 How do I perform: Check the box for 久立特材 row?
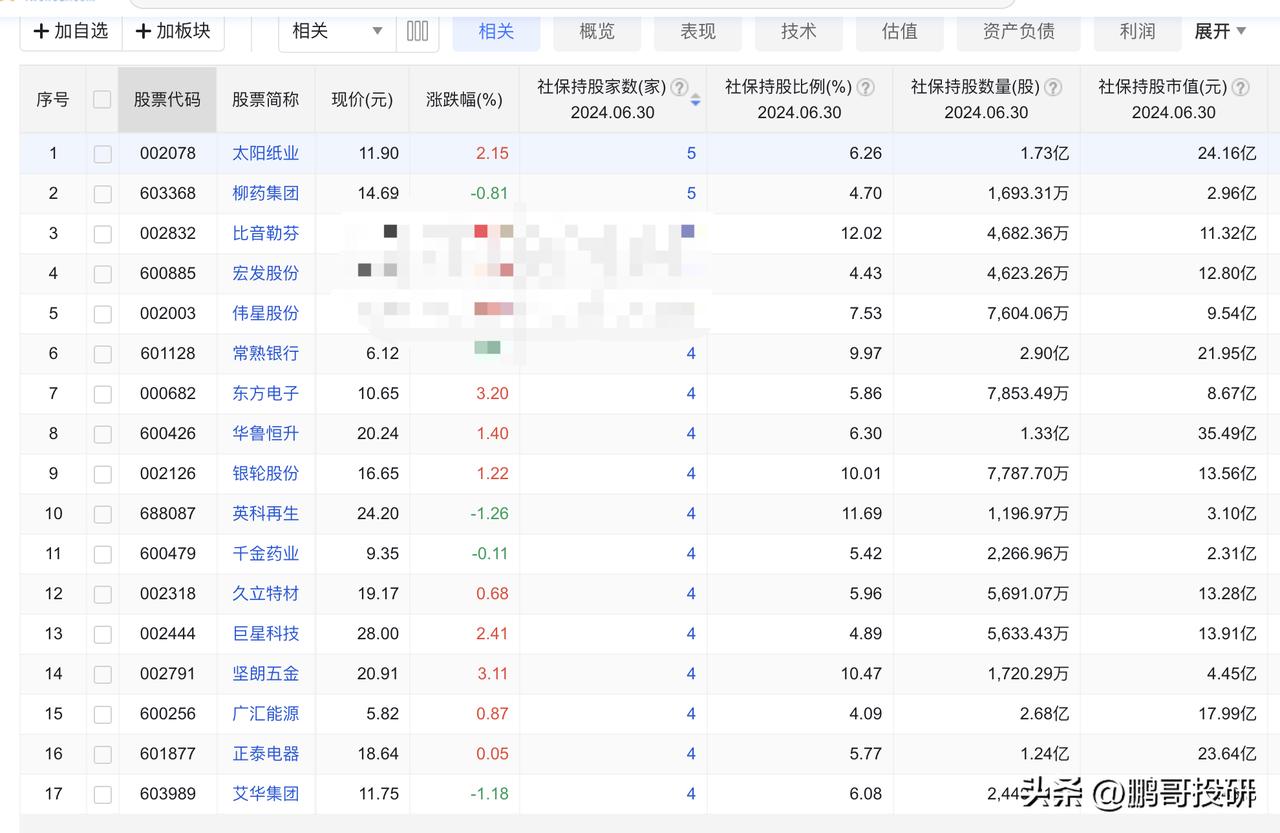pos(102,594)
